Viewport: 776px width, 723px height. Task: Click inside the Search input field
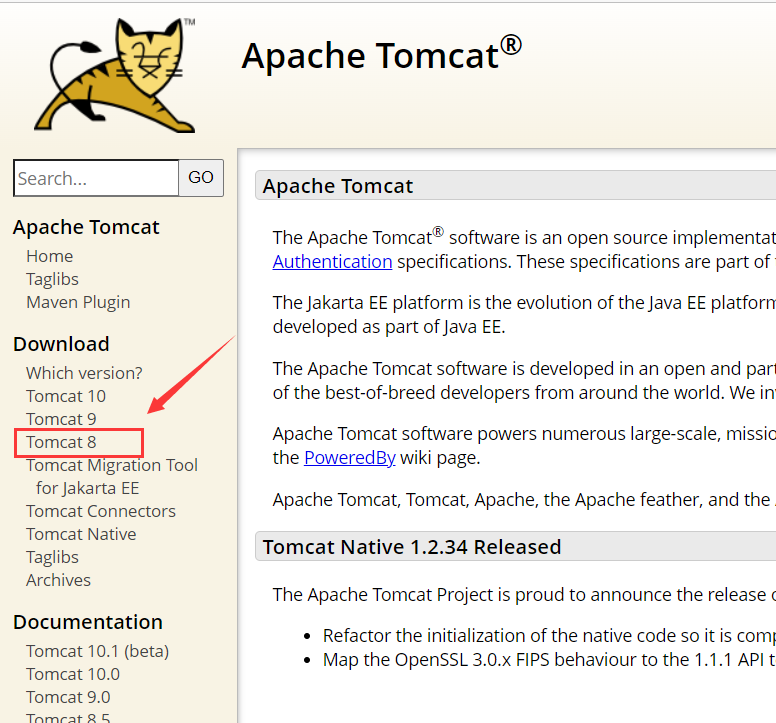click(96, 178)
